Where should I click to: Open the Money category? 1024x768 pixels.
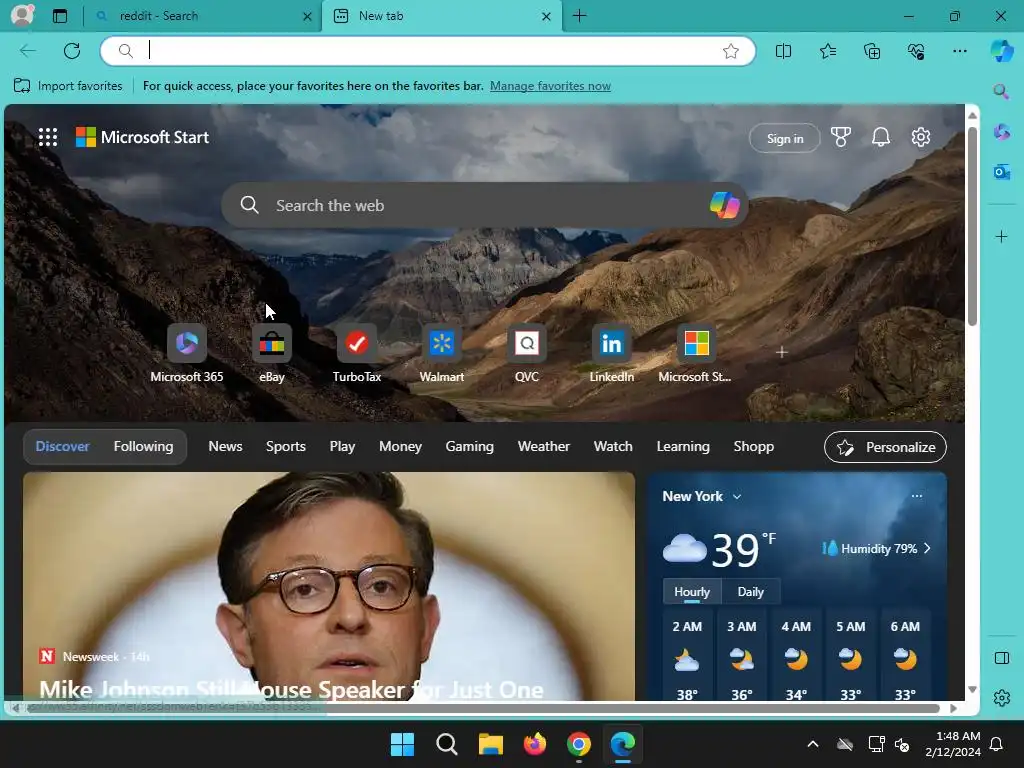400,447
